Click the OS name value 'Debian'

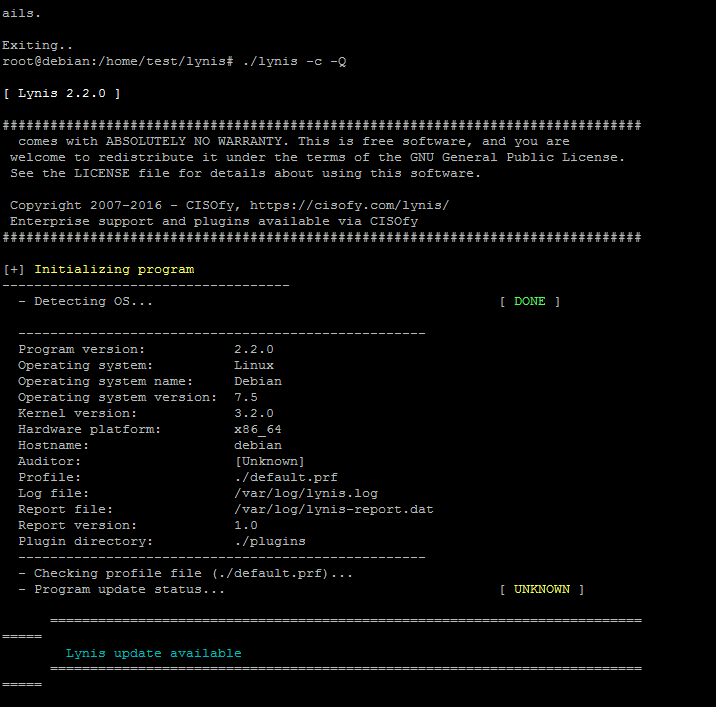pos(258,381)
